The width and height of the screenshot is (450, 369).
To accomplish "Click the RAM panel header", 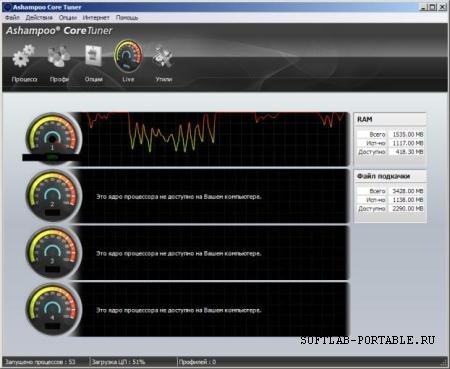I will click(390, 119).
